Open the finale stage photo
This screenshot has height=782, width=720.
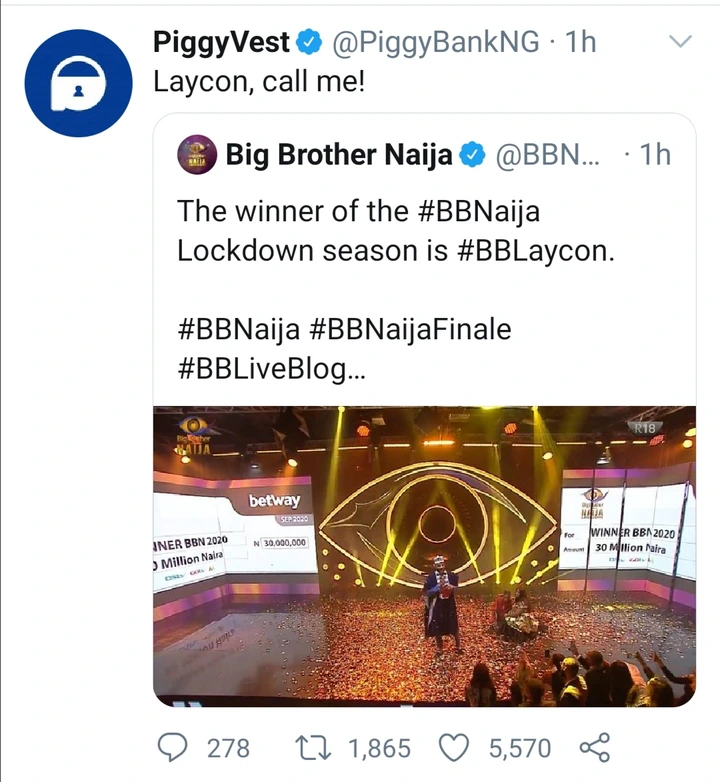coord(424,555)
